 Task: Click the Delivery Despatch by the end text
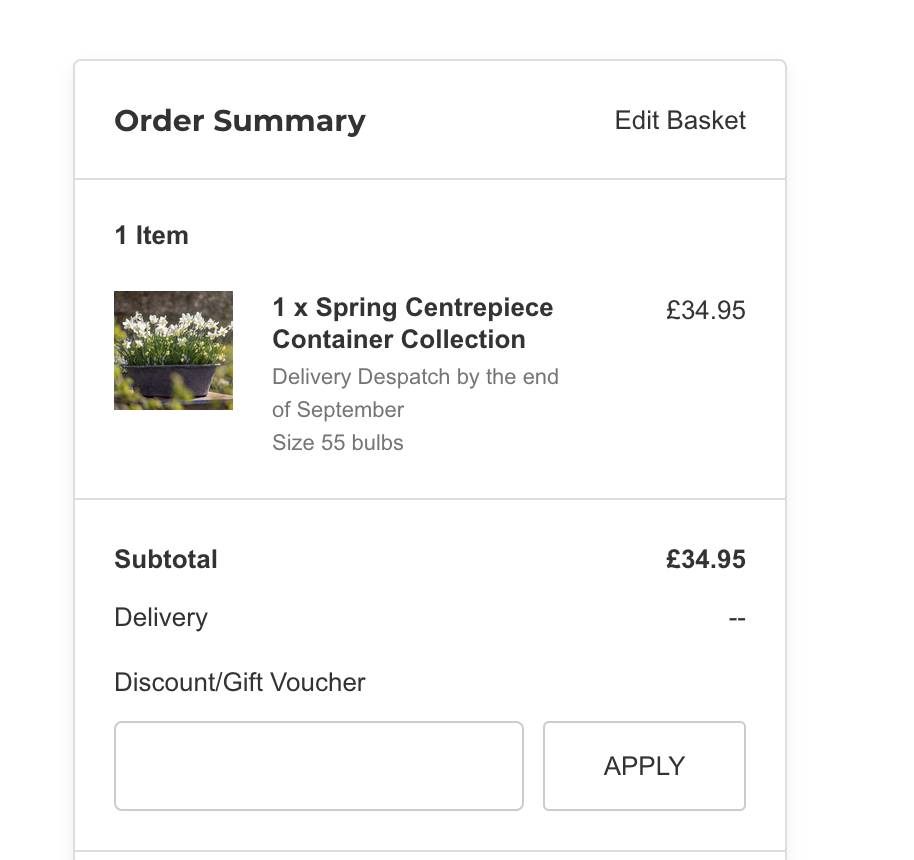[416, 377]
